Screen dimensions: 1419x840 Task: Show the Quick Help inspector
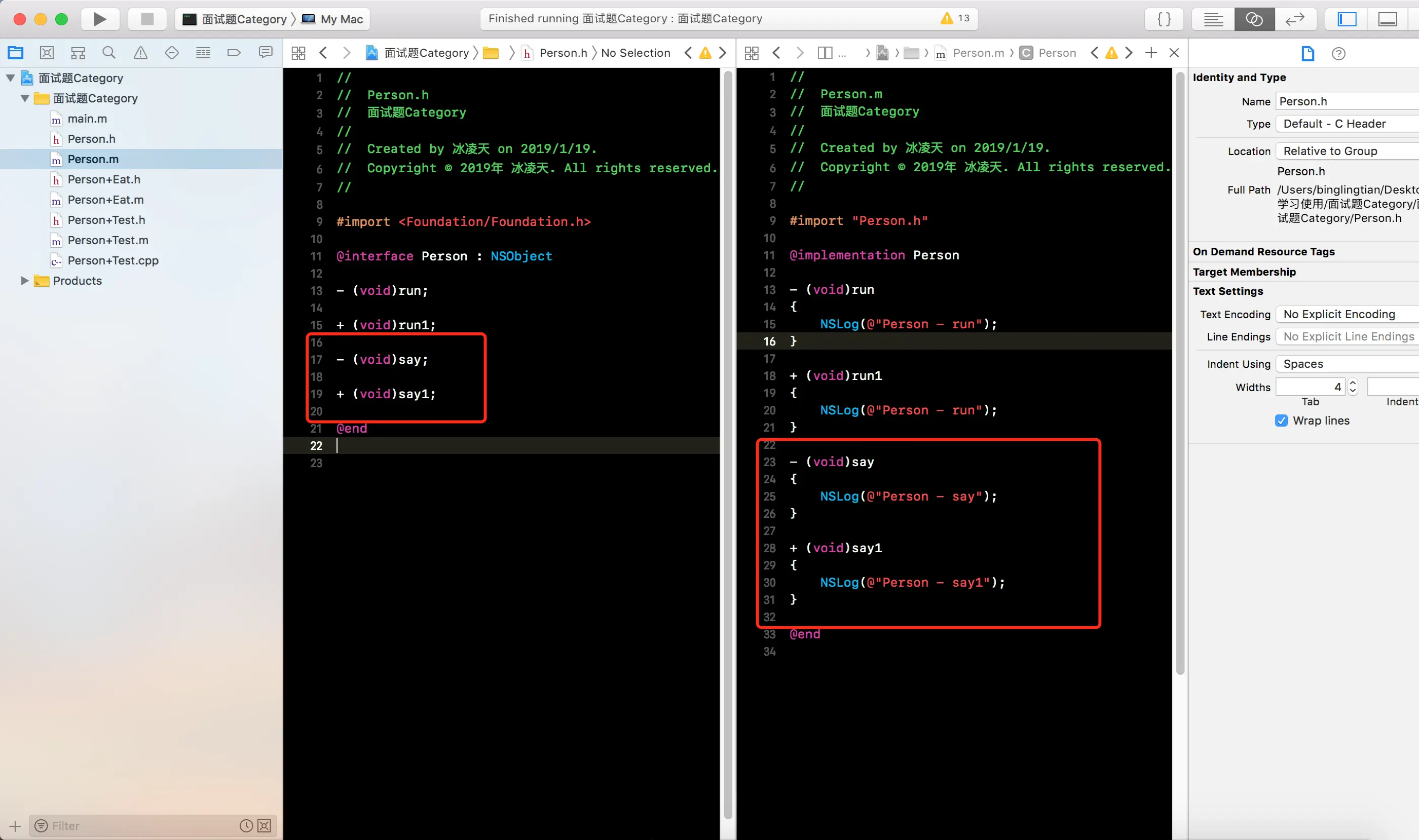point(1338,54)
